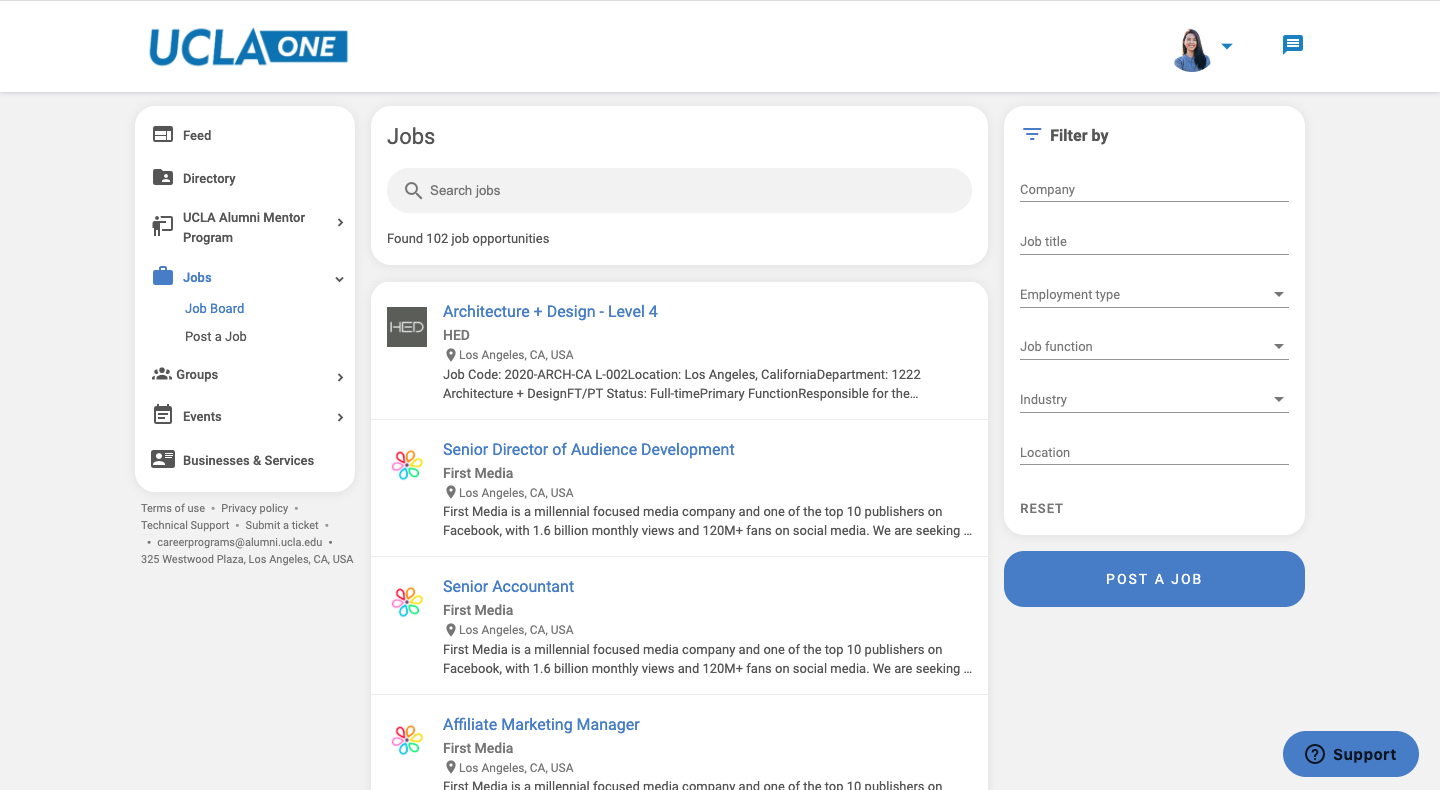The image size is (1440, 790).
Task: Expand the Groups chevron
Action: [340, 377]
